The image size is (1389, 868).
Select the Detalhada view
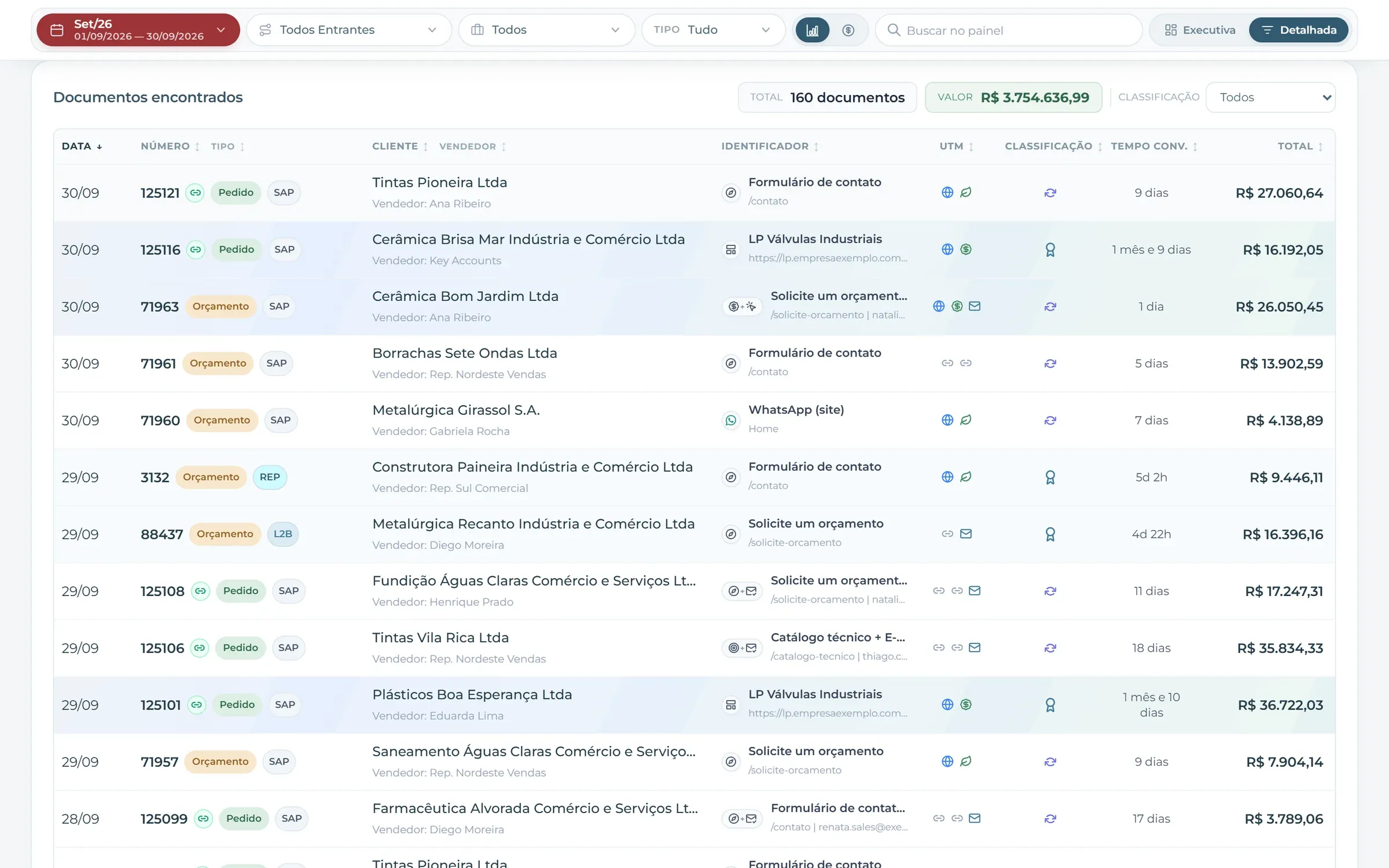point(1299,30)
